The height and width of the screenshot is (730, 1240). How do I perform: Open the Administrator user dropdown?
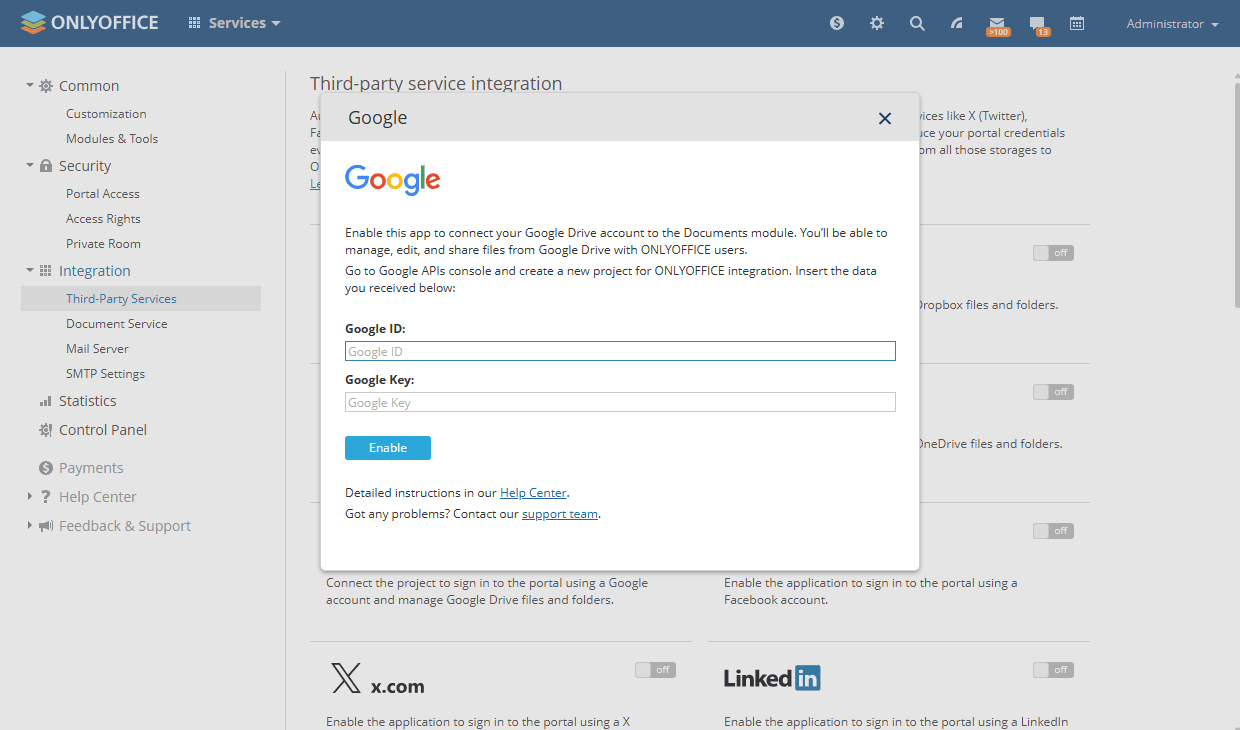click(x=1172, y=24)
